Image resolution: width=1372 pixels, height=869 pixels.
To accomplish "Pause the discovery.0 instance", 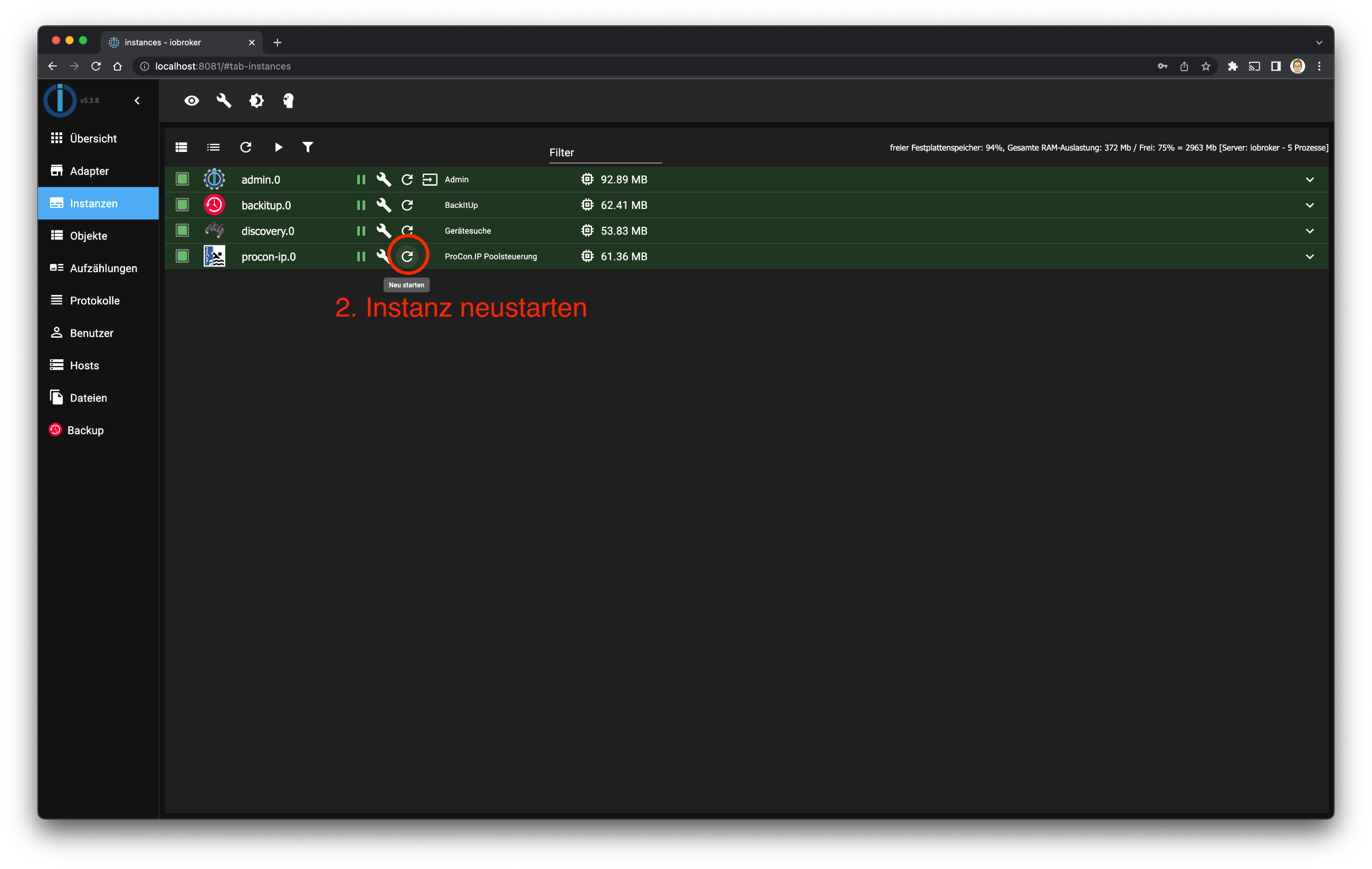I will pos(360,231).
